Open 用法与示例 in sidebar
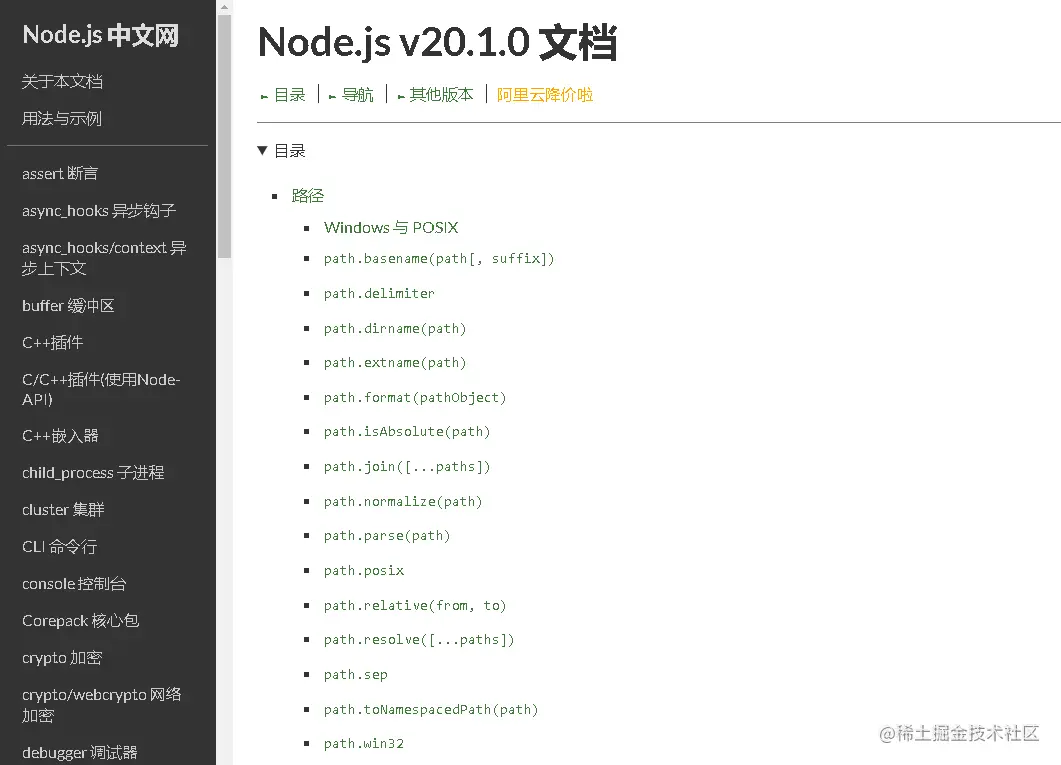The height and width of the screenshot is (765, 1061). pos(62,118)
